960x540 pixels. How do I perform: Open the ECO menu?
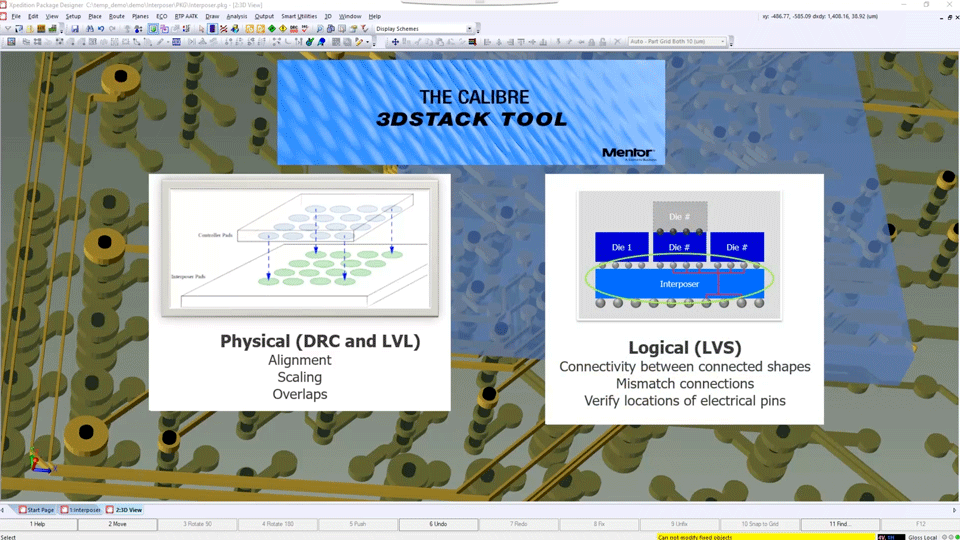click(162, 17)
